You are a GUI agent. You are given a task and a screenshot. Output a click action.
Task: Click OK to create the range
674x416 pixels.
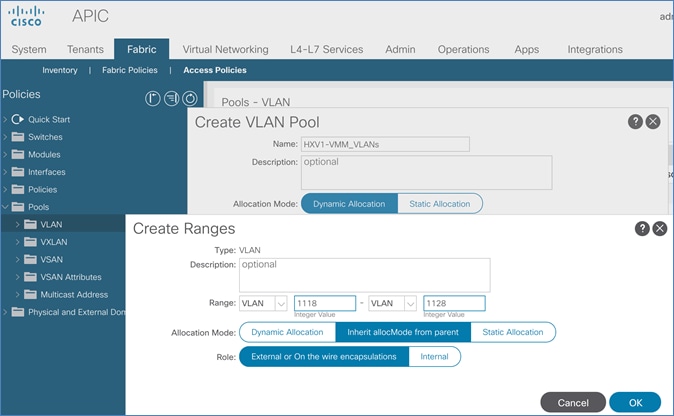635,403
